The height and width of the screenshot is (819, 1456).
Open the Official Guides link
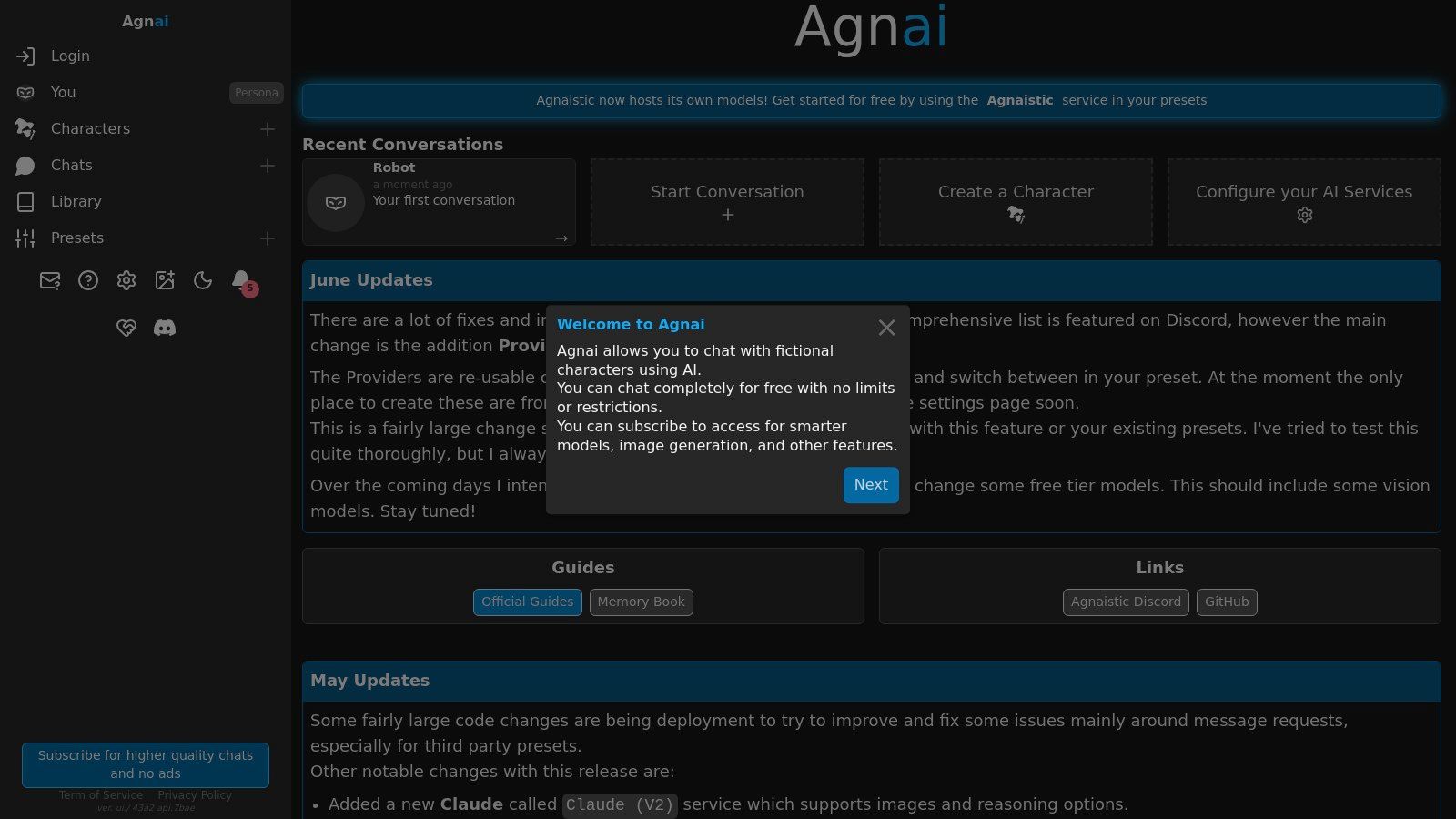pos(527,602)
